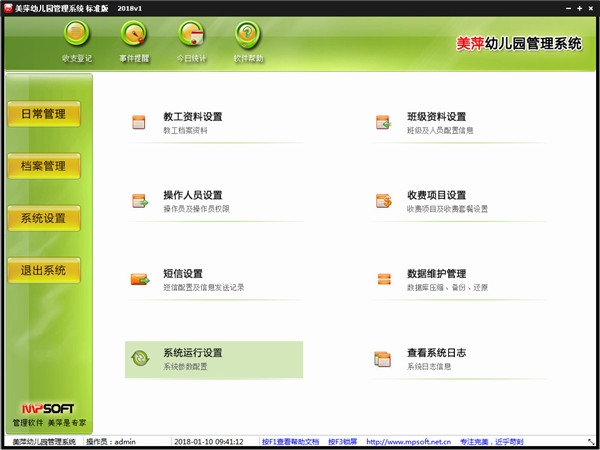This screenshot has height=450, width=600.
Task: Click the 今日统计 calendar icon
Action: [192, 35]
